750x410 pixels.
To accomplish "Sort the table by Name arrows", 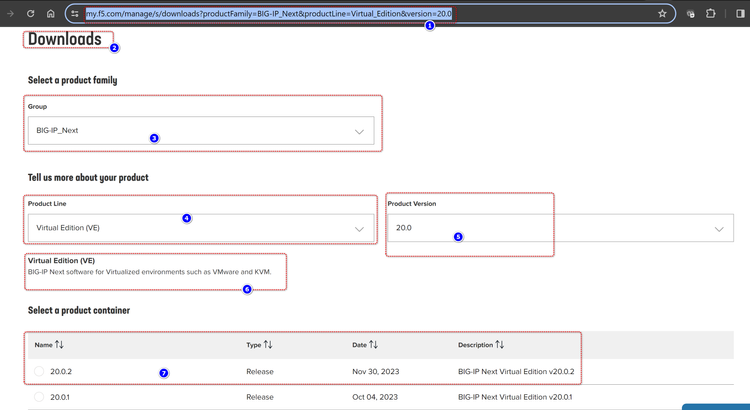I will tap(59, 344).
